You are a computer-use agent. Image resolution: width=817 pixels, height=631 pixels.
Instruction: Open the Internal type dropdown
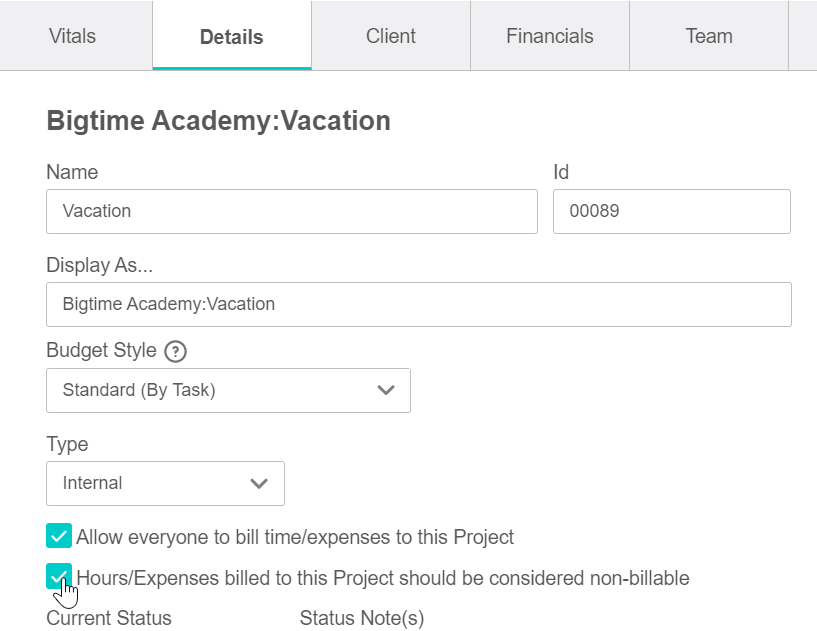click(x=165, y=483)
